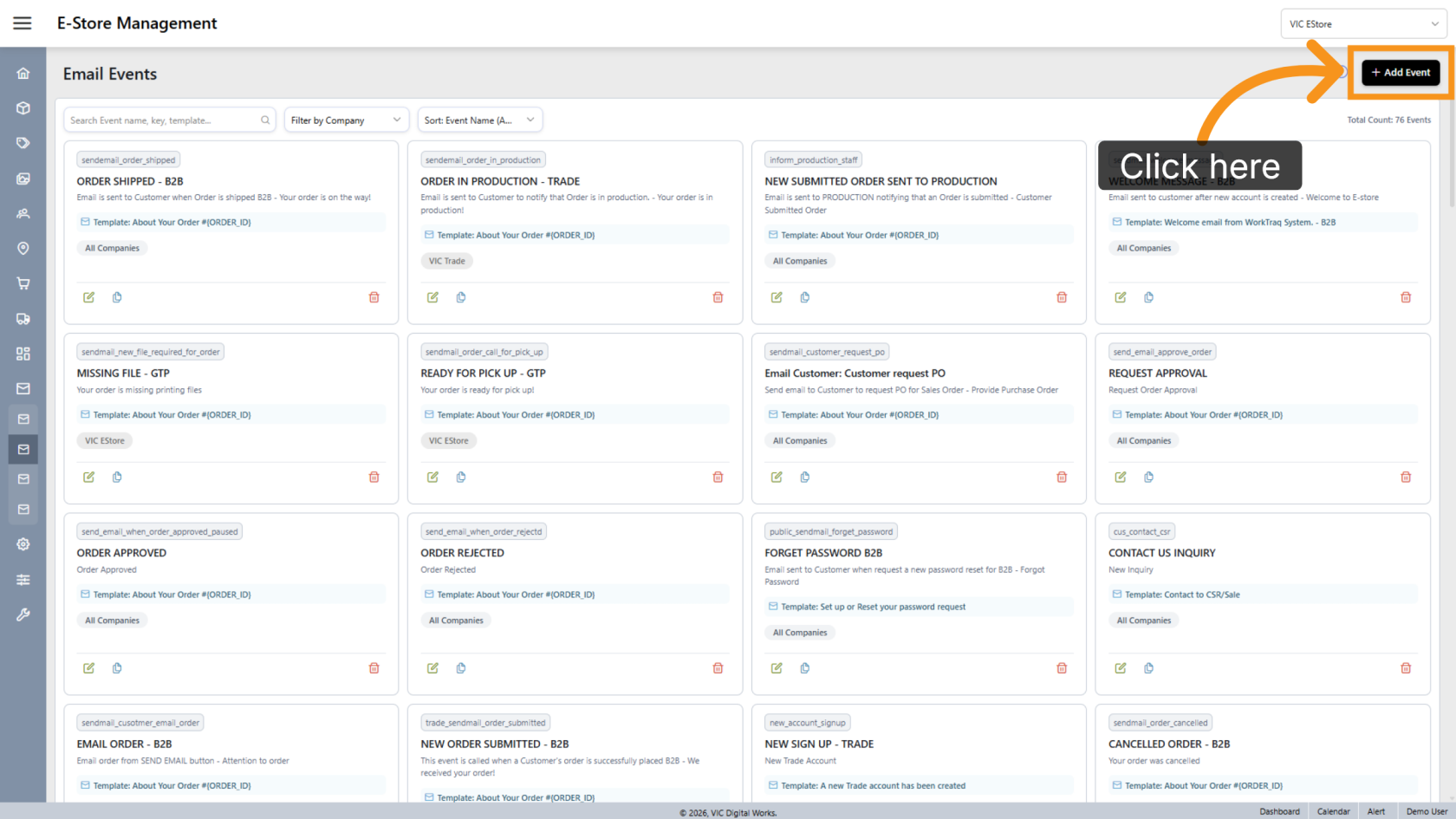Open the hamburger navigation menu
The width and height of the screenshot is (1456, 819).
point(23,23)
